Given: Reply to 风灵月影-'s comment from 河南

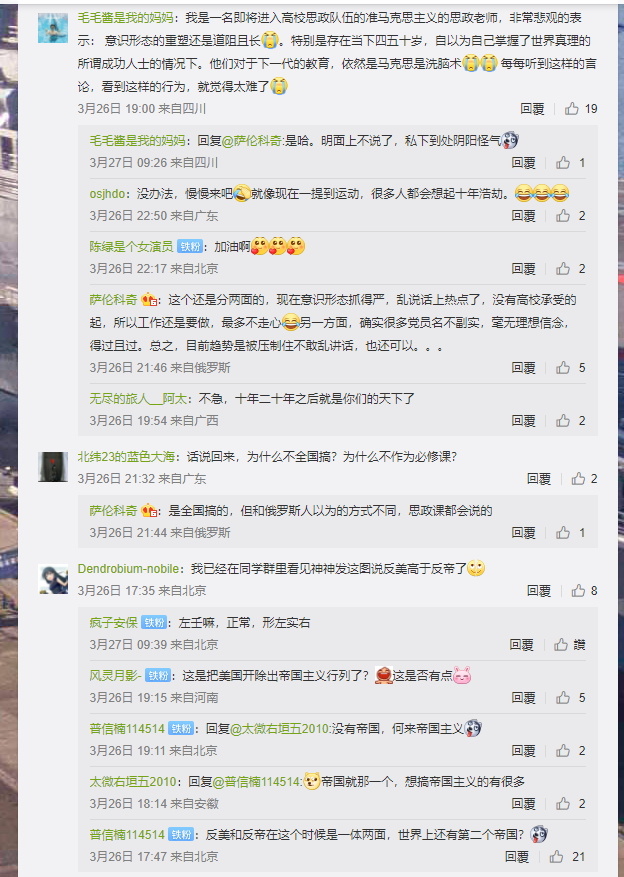Looking at the screenshot, I should (523, 697).
